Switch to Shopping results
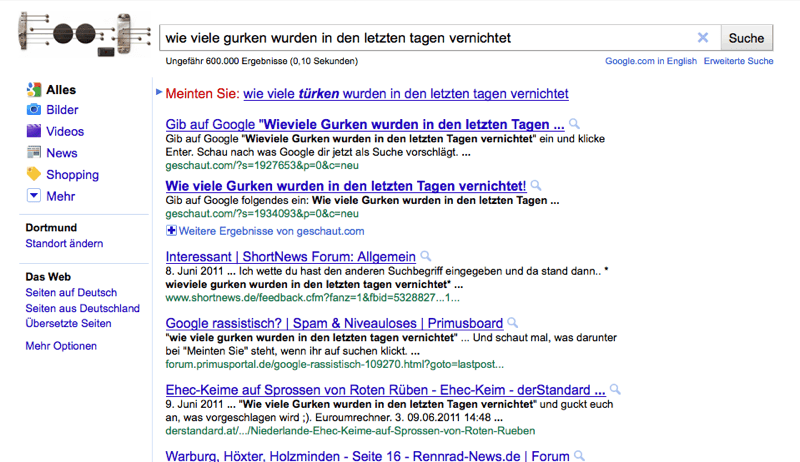Viewport: 800px width, 462px height. [72, 175]
